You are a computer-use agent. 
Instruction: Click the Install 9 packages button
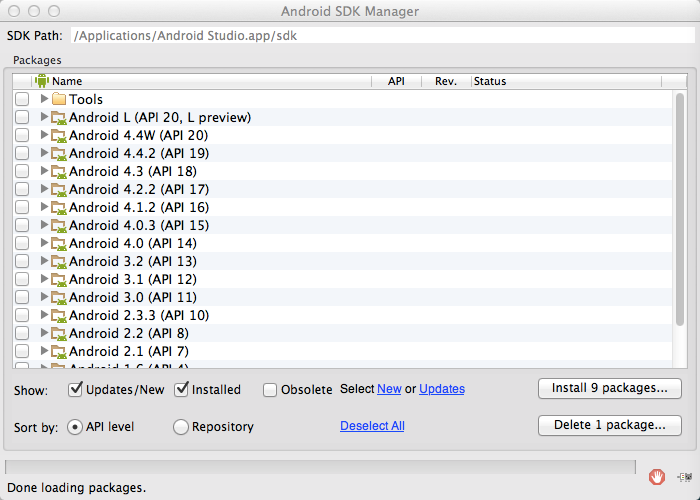(610, 388)
